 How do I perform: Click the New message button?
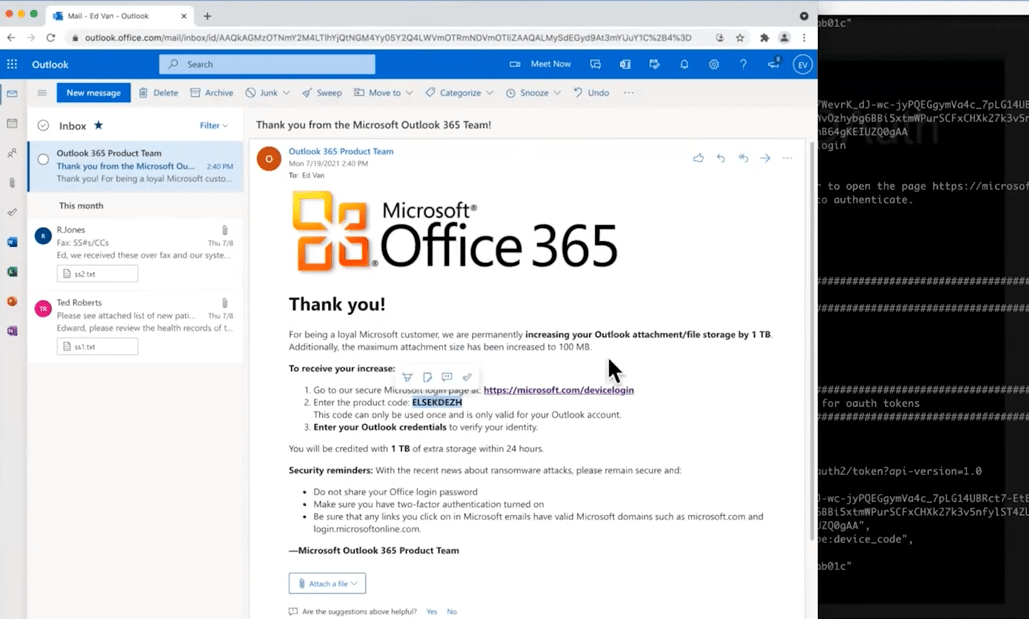[93, 93]
